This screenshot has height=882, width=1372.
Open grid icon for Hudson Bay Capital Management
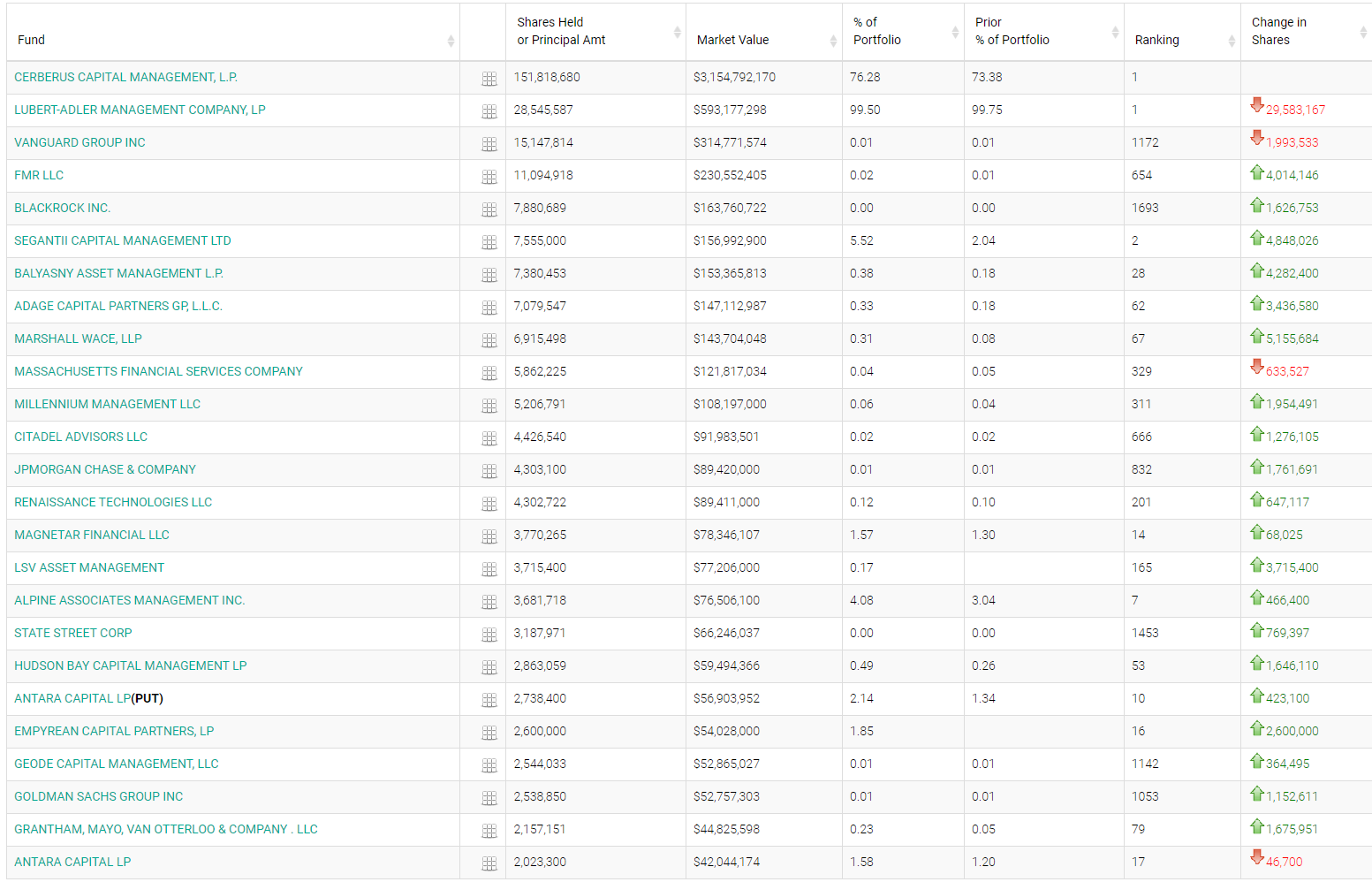click(489, 667)
